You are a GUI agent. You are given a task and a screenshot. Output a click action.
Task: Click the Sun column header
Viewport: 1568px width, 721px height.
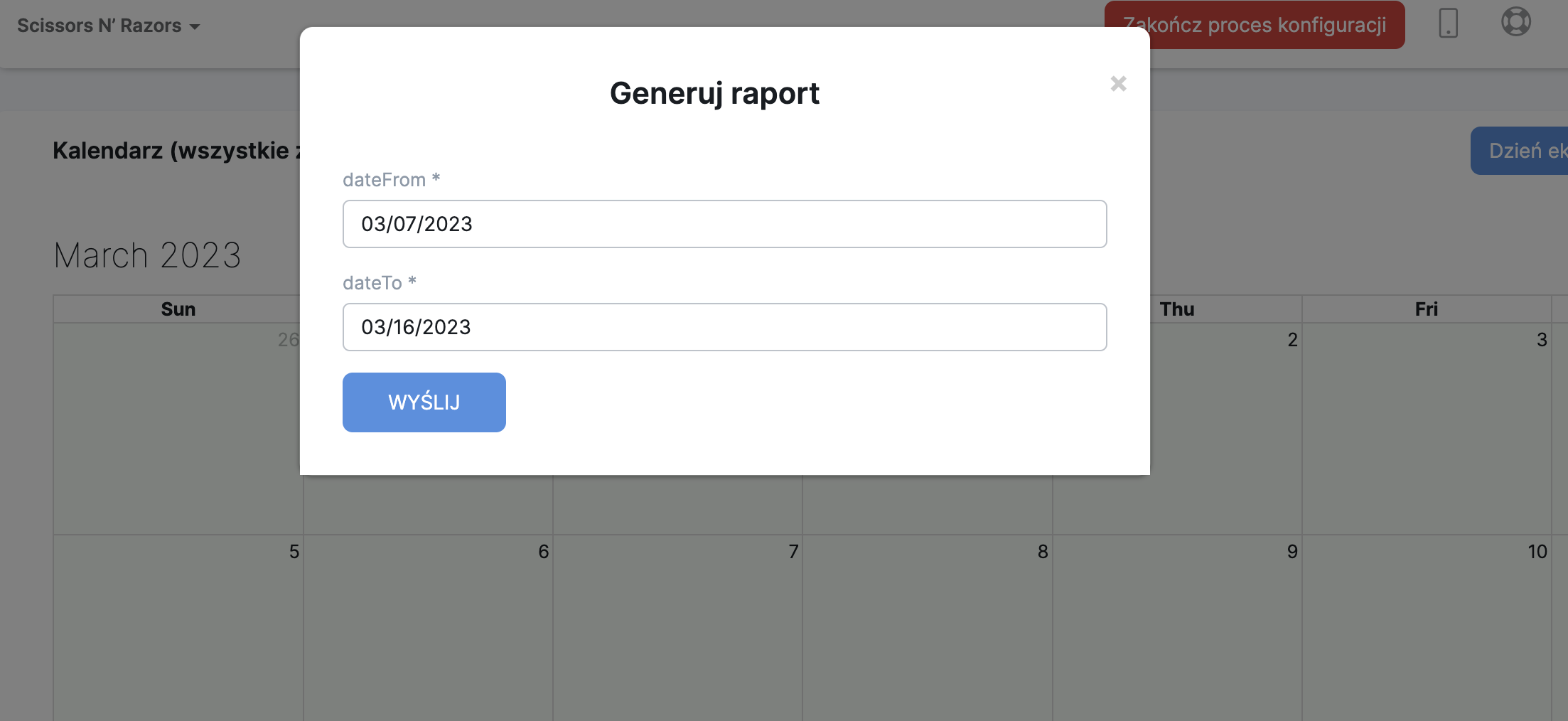[178, 309]
